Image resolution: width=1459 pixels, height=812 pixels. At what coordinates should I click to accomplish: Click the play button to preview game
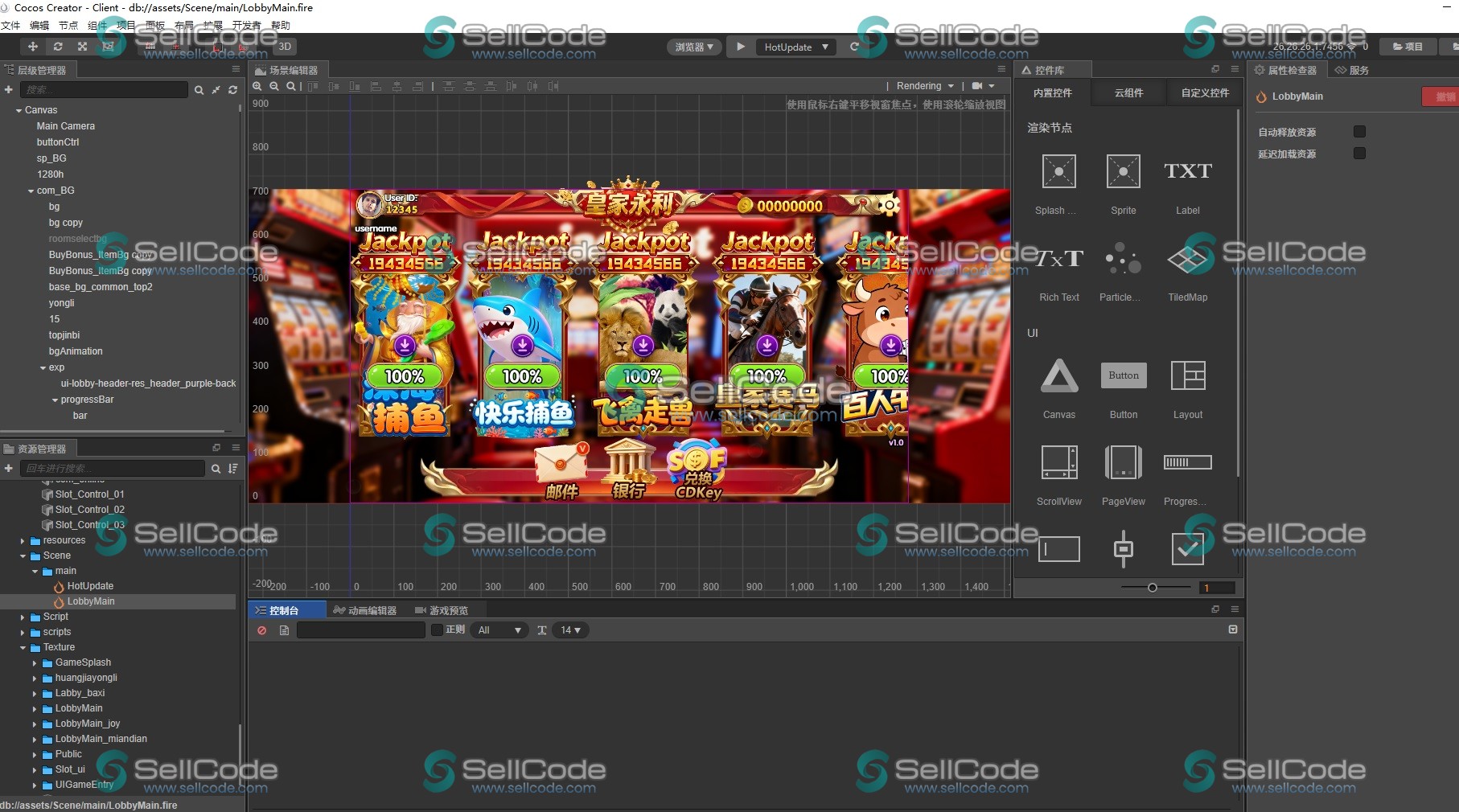739,47
